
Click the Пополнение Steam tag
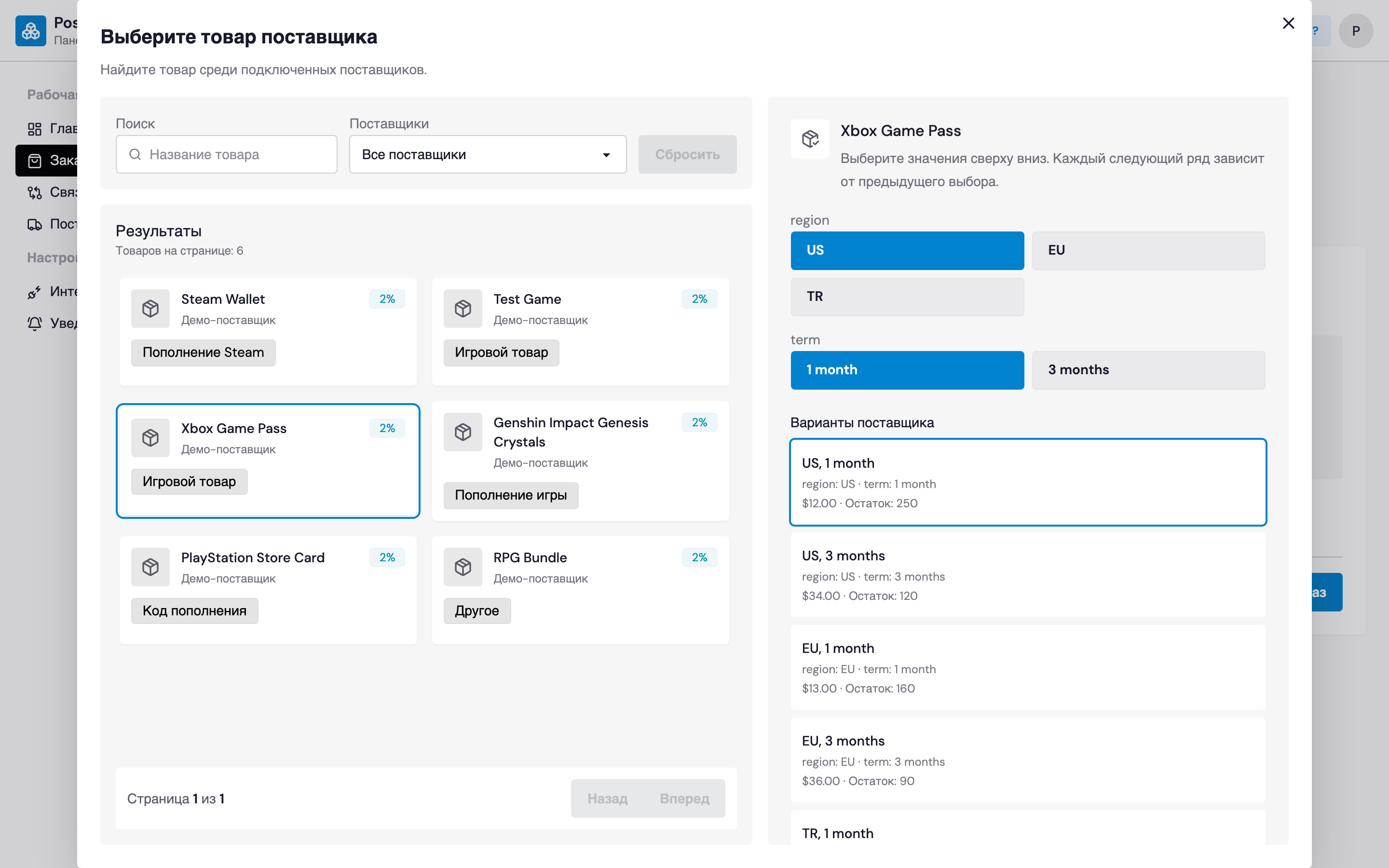203,353
